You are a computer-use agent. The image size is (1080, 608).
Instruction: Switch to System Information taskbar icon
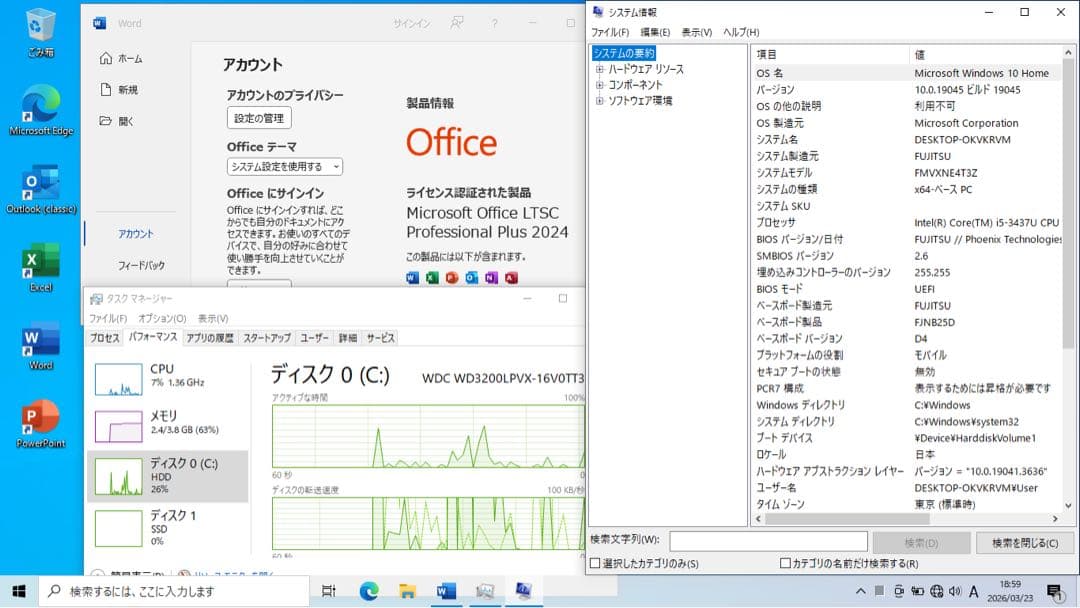pyautogui.click(x=523, y=591)
